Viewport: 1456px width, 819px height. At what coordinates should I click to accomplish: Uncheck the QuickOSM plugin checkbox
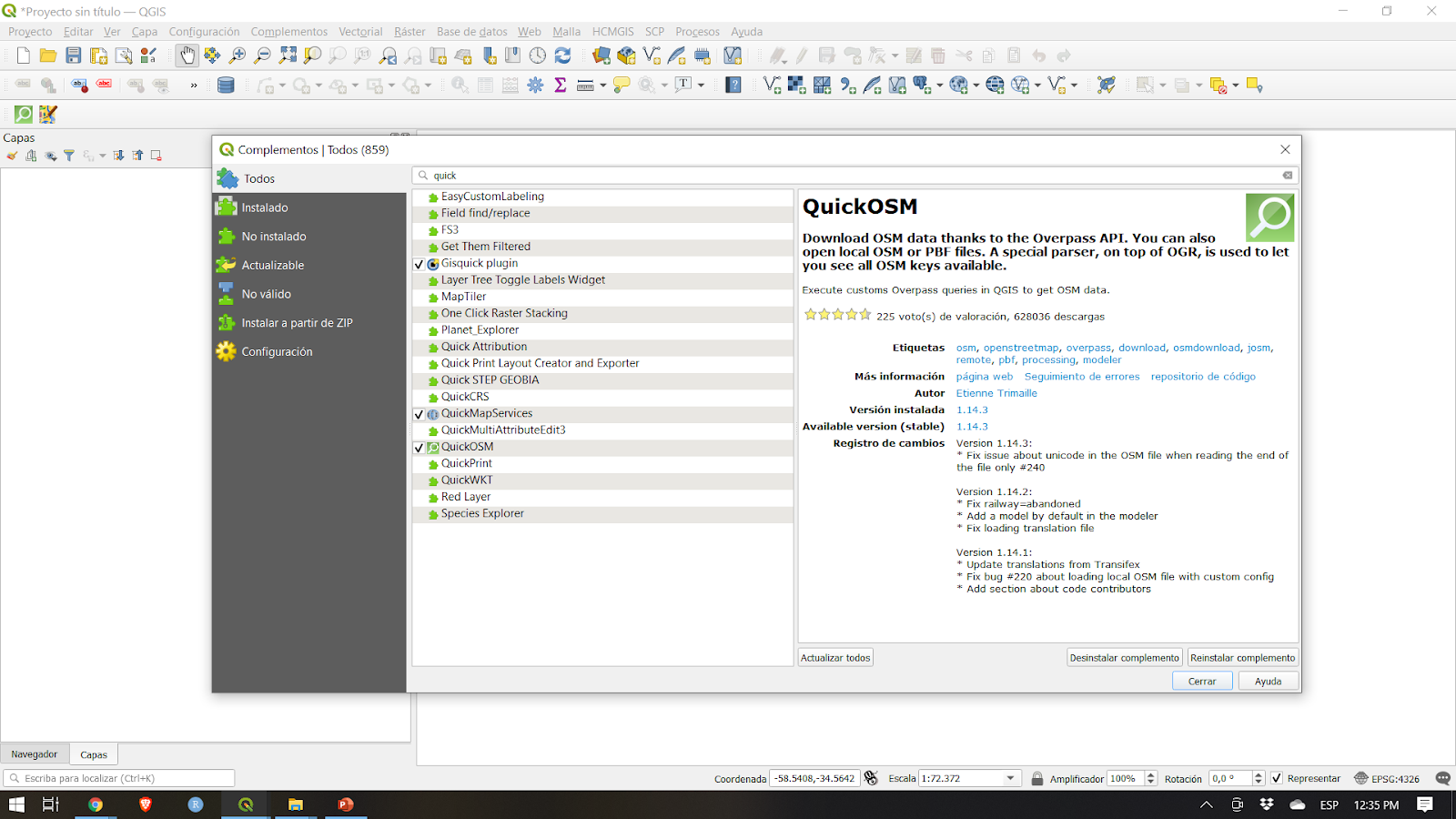pyautogui.click(x=420, y=448)
